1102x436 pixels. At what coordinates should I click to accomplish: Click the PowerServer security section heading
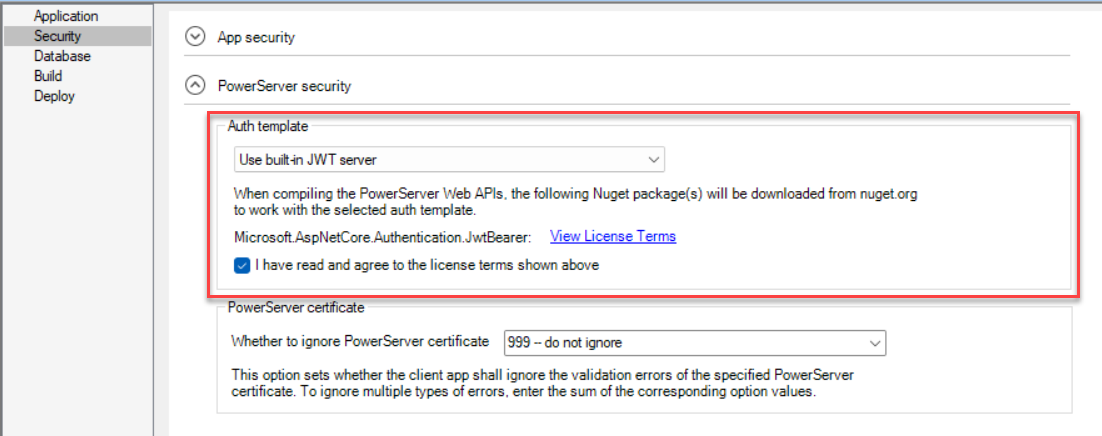coord(284,86)
